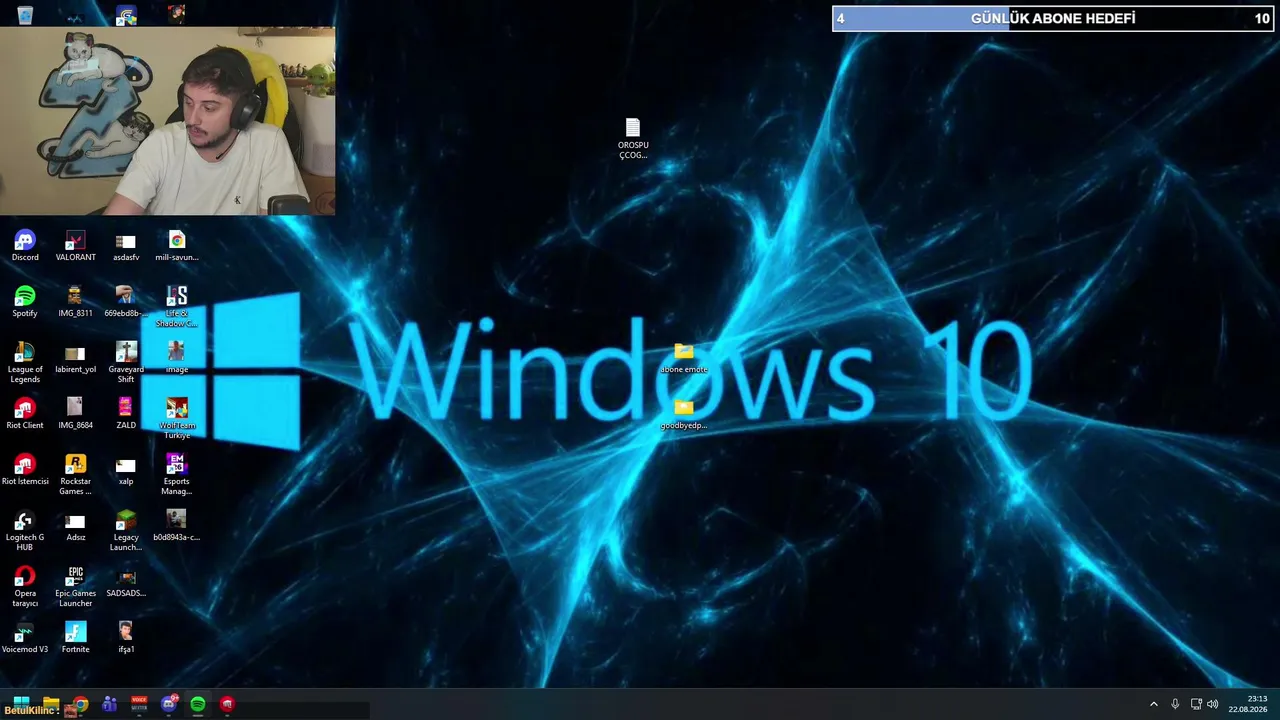
Task: Select the Riot İstemcisi shortcut
Action: (x=25, y=470)
